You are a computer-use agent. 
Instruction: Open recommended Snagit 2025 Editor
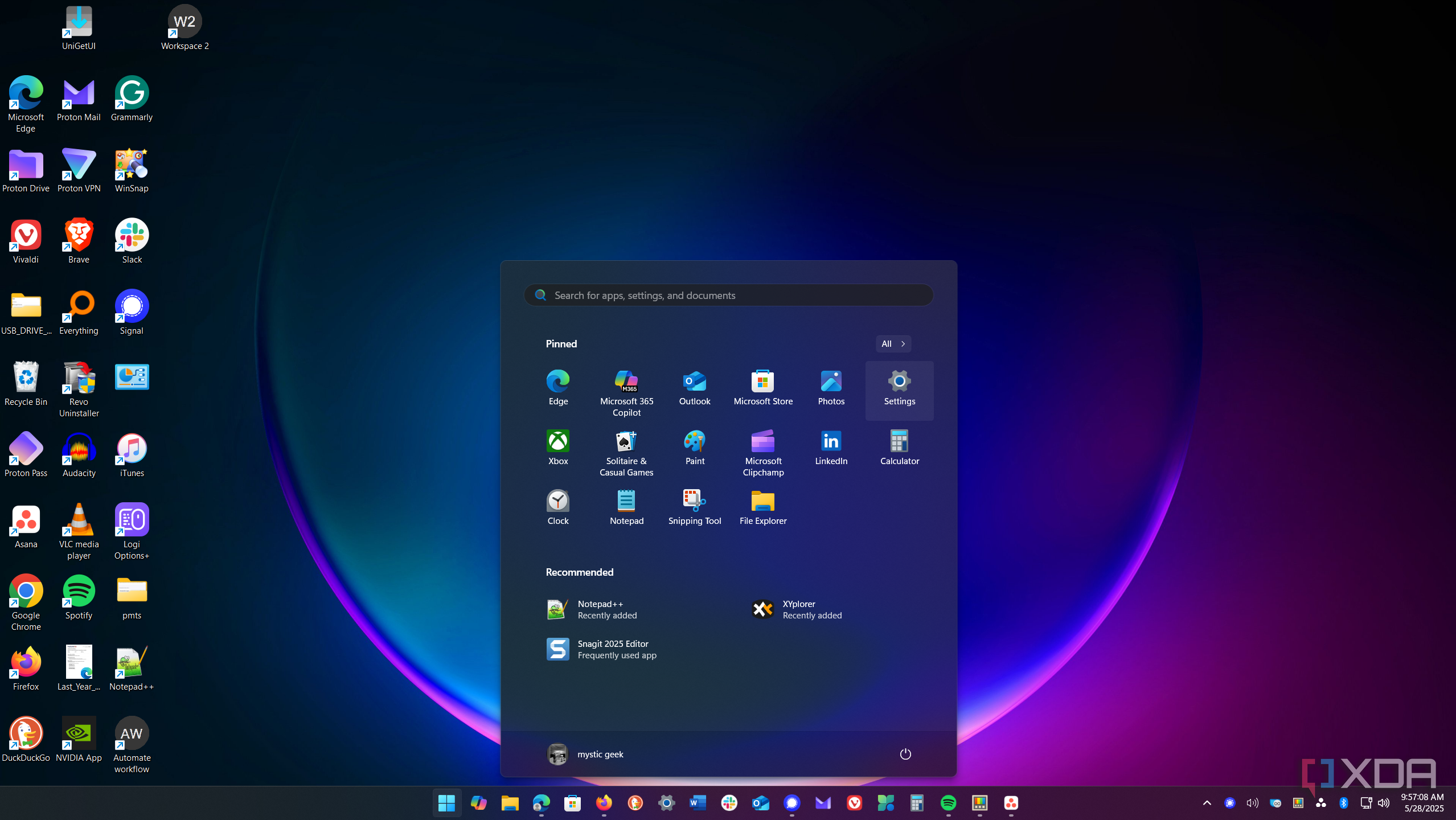point(601,649)
